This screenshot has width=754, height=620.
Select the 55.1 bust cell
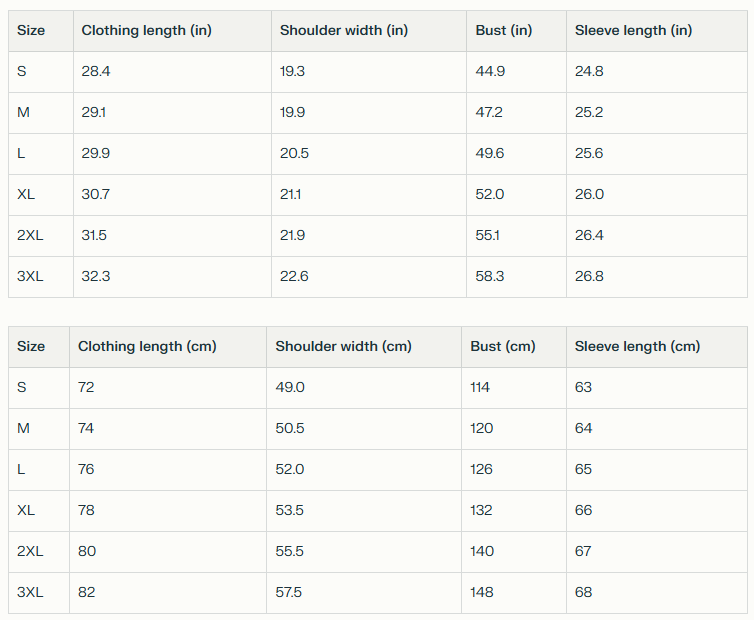coord(488,236)
